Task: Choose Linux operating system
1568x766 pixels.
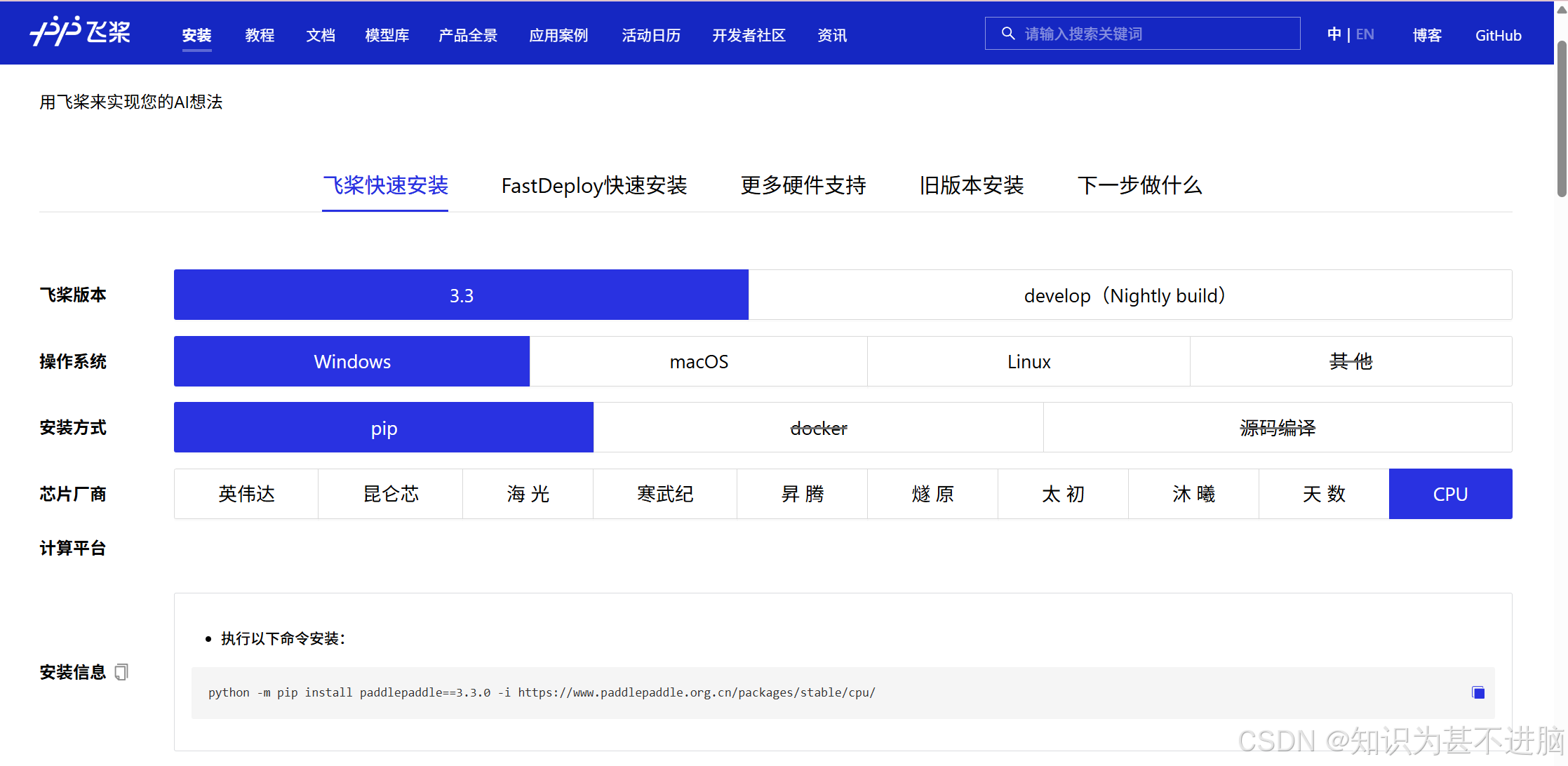Action: (x=1029, y=361)
